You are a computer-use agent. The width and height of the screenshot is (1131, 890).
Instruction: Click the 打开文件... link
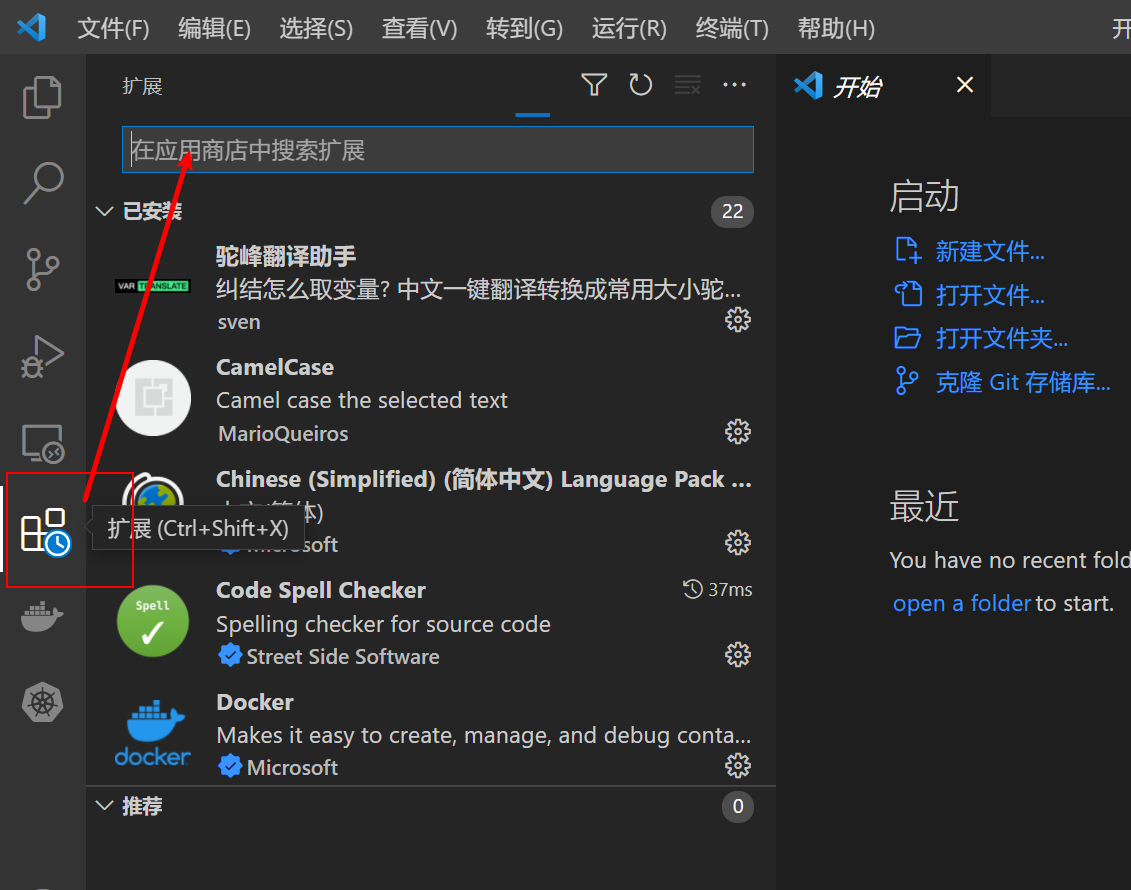point(990,295)
